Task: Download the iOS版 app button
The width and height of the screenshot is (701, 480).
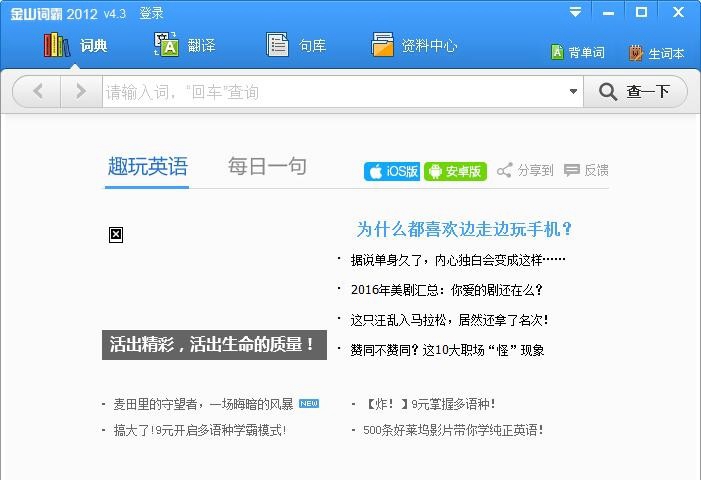Action: click(392, 171)
